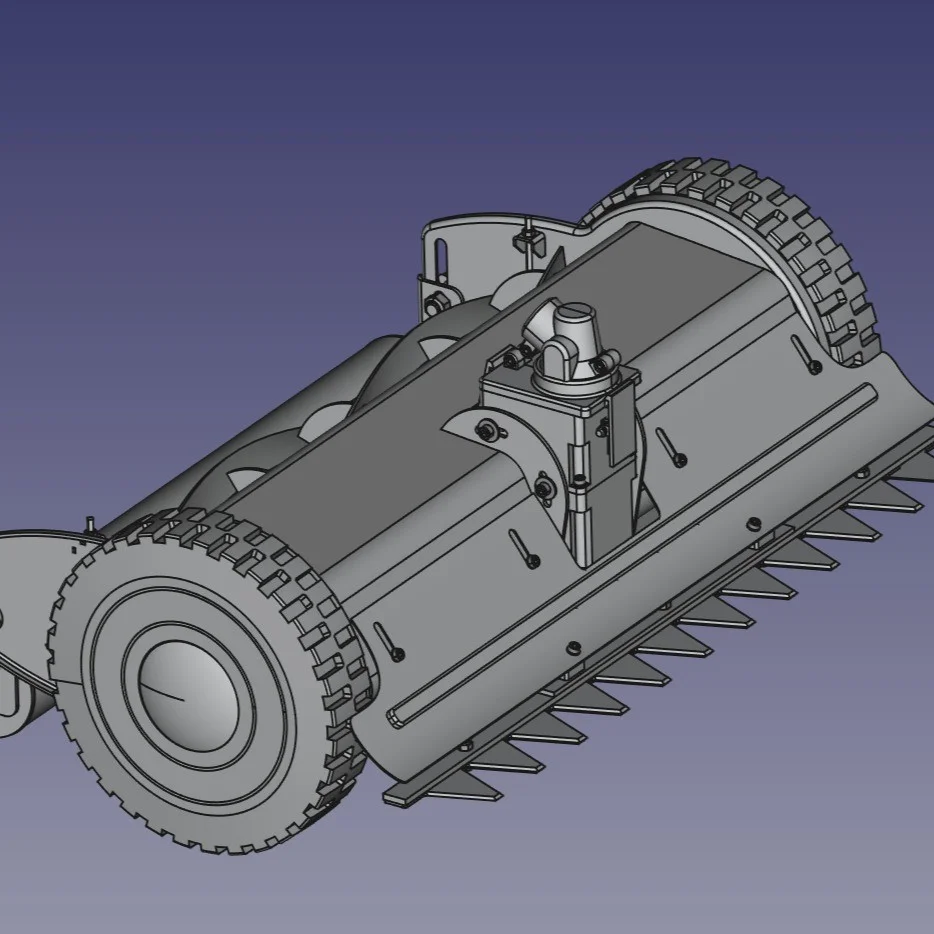Click the bolt on gearbox's curved flange
Viewport: 934px width, 934px height.
(487, 431)
